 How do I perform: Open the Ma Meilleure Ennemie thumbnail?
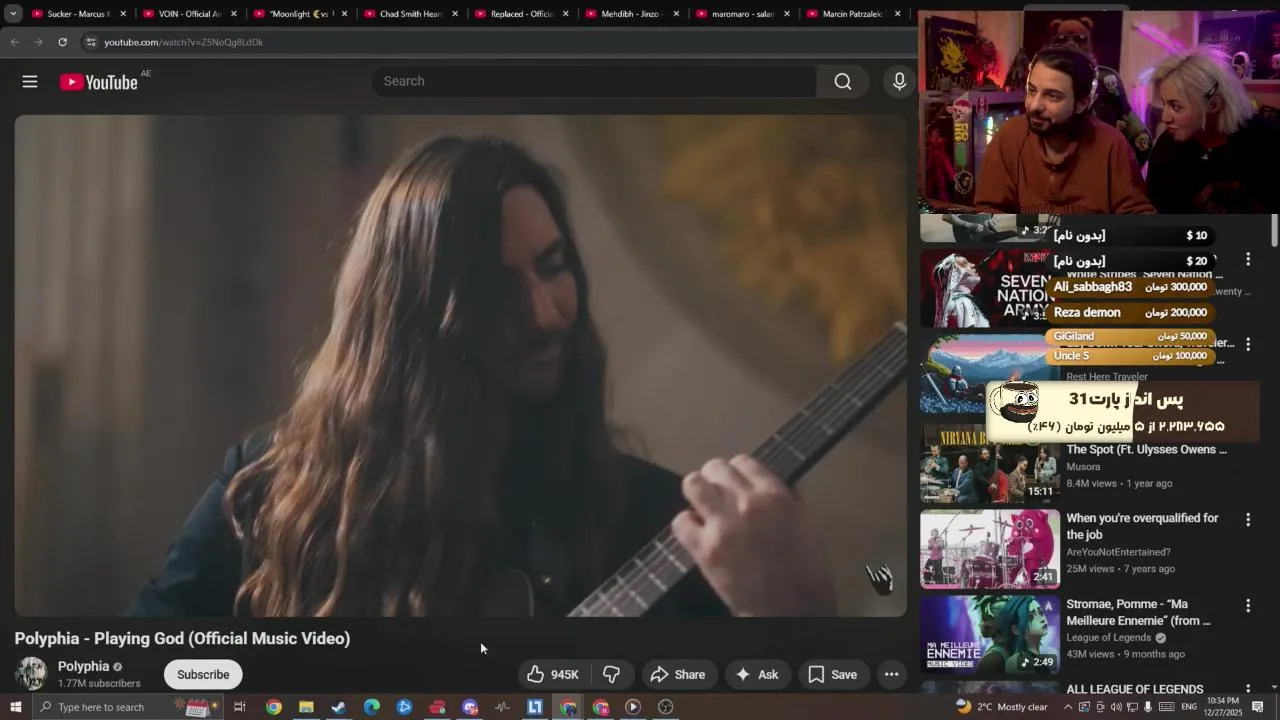point(990,635)
